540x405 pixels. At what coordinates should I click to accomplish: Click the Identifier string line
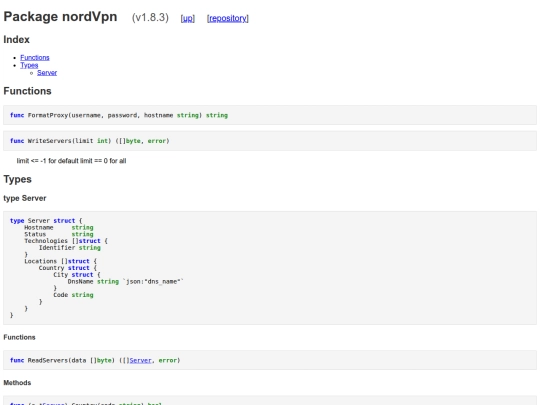pos(70,248)
